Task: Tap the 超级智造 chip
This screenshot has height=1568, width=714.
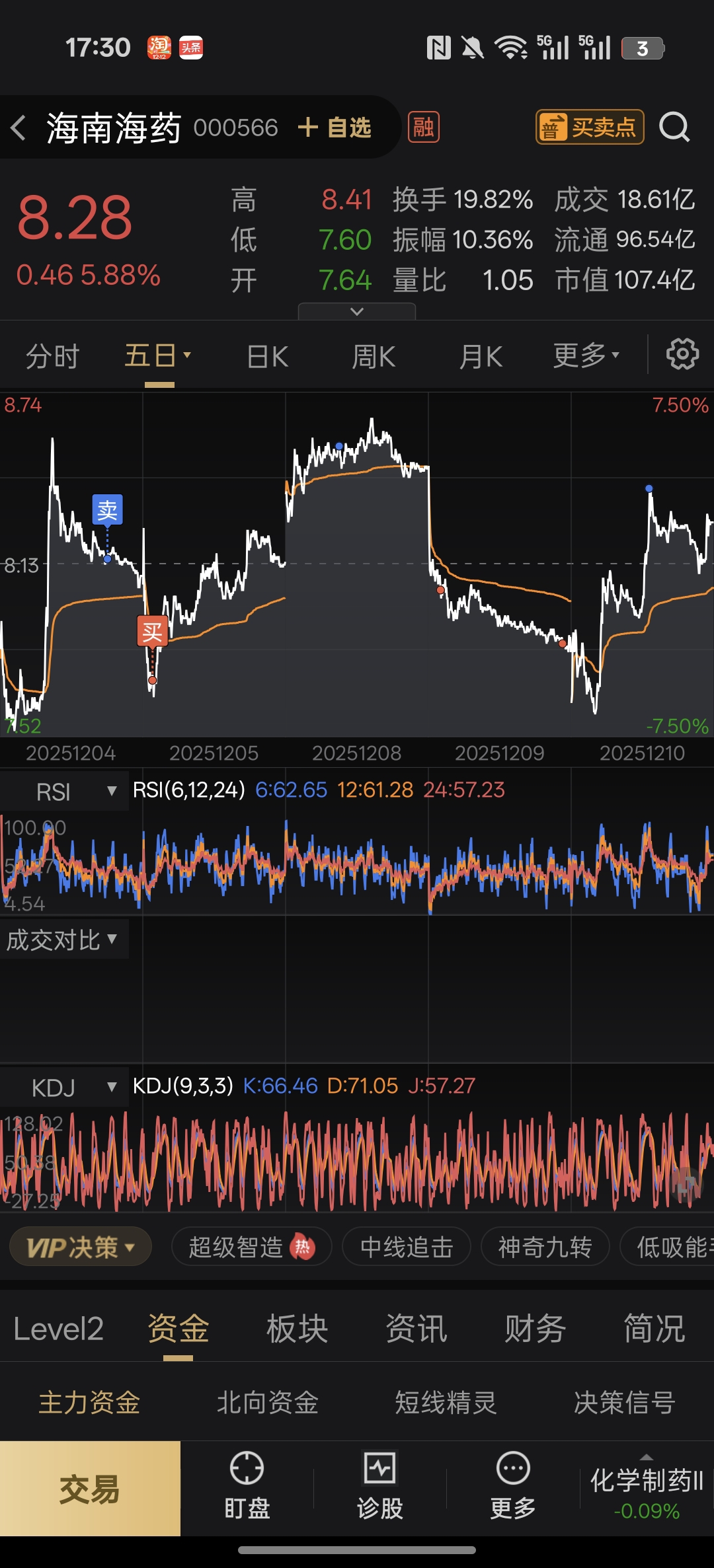Action: (251, 1247)
